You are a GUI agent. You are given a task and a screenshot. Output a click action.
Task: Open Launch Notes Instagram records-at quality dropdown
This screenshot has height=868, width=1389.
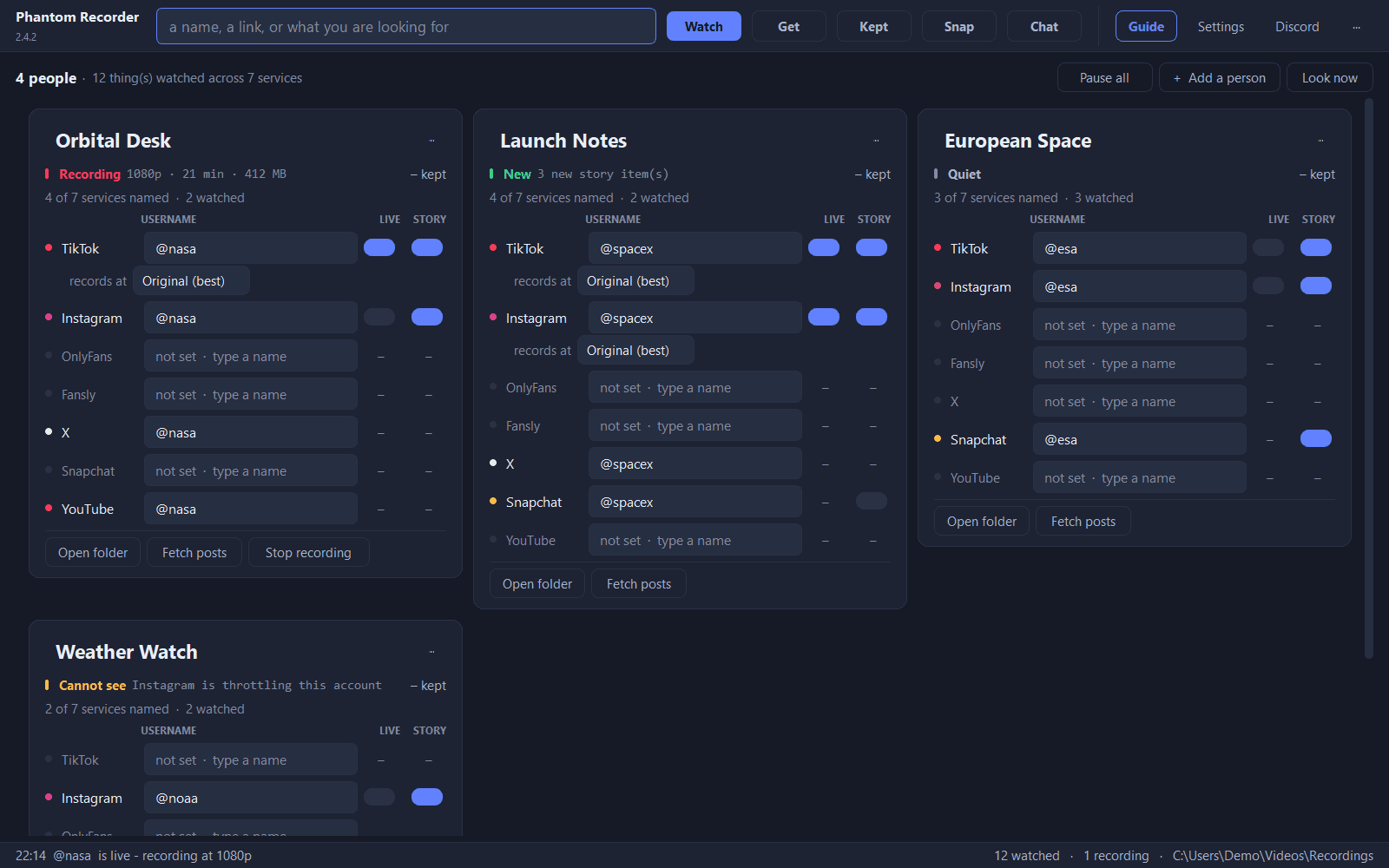tap(635, 351)
